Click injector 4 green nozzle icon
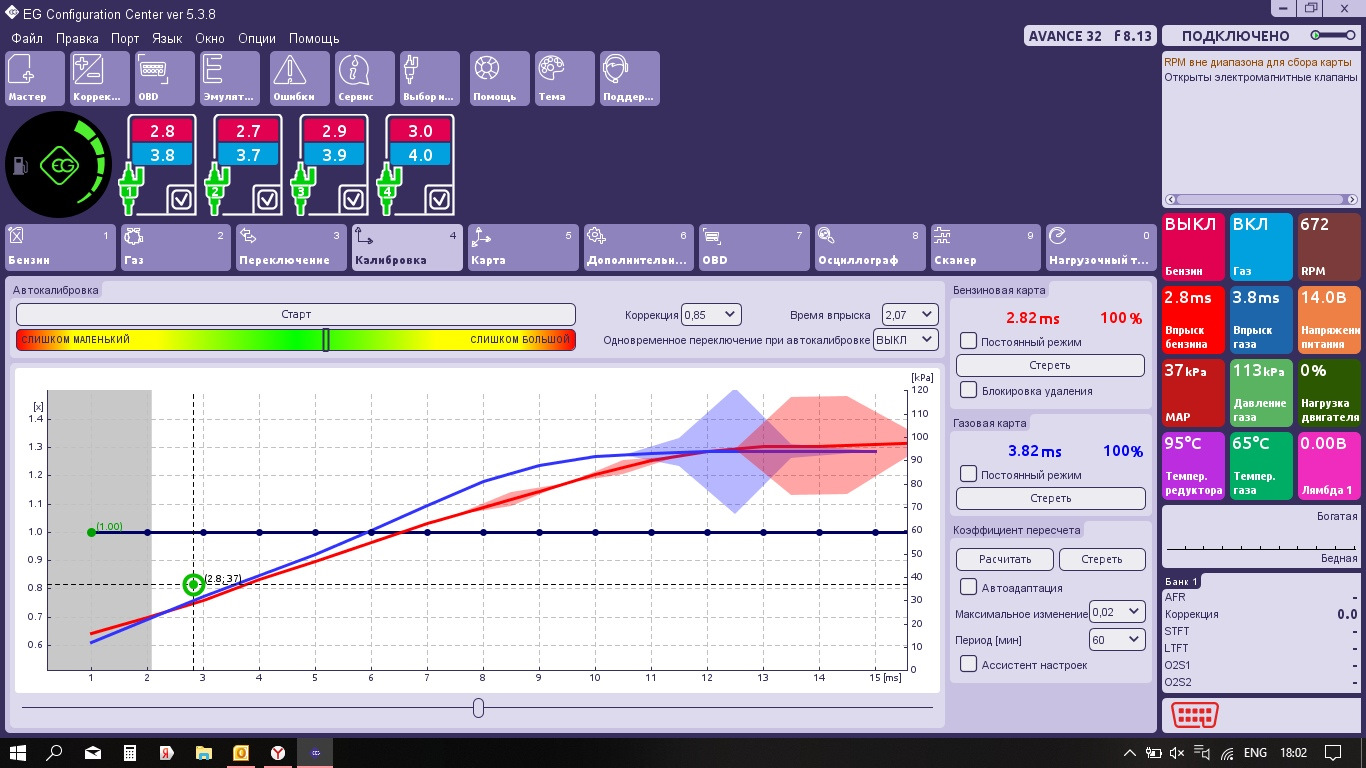 click(388, 191)
